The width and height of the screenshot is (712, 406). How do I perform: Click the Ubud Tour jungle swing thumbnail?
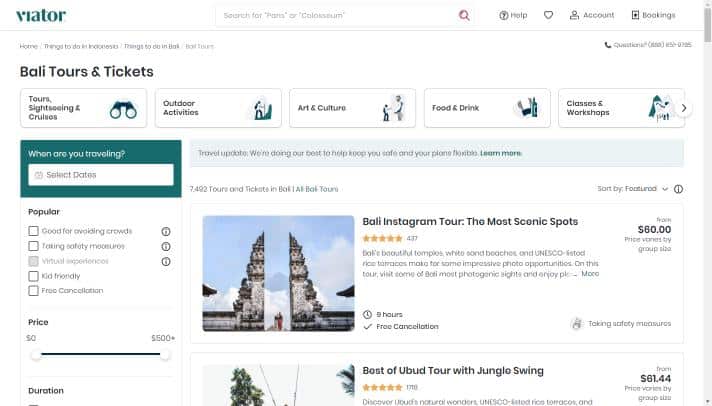coord(278,385)
